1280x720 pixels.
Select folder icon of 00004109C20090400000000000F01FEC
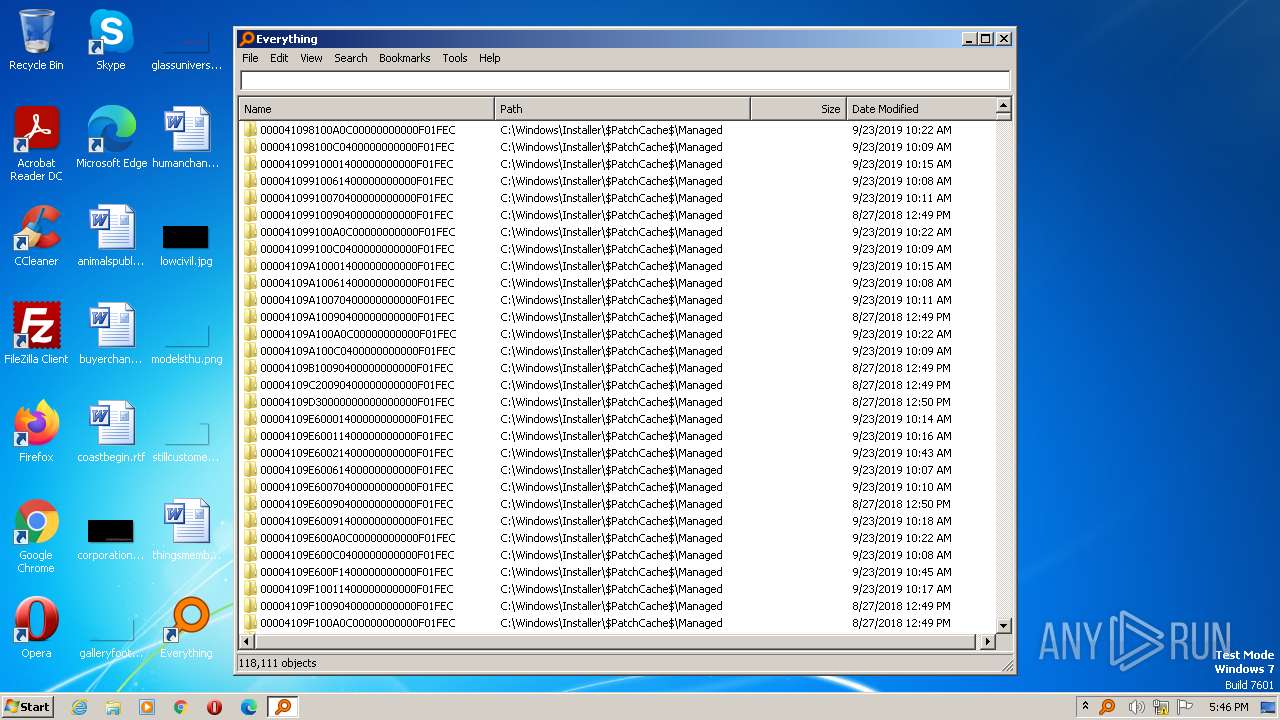click(x=250, y=385)
